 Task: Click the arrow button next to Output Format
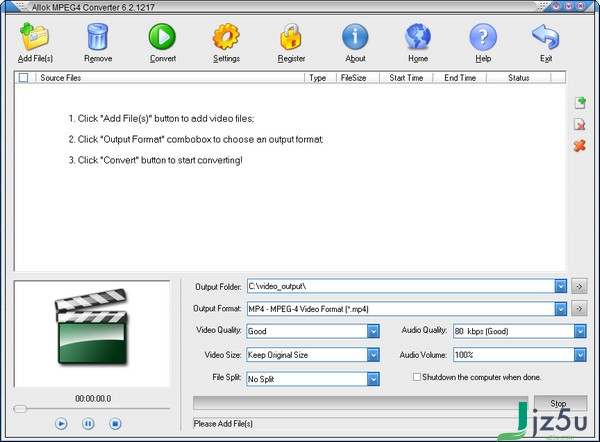pos(579,309)
